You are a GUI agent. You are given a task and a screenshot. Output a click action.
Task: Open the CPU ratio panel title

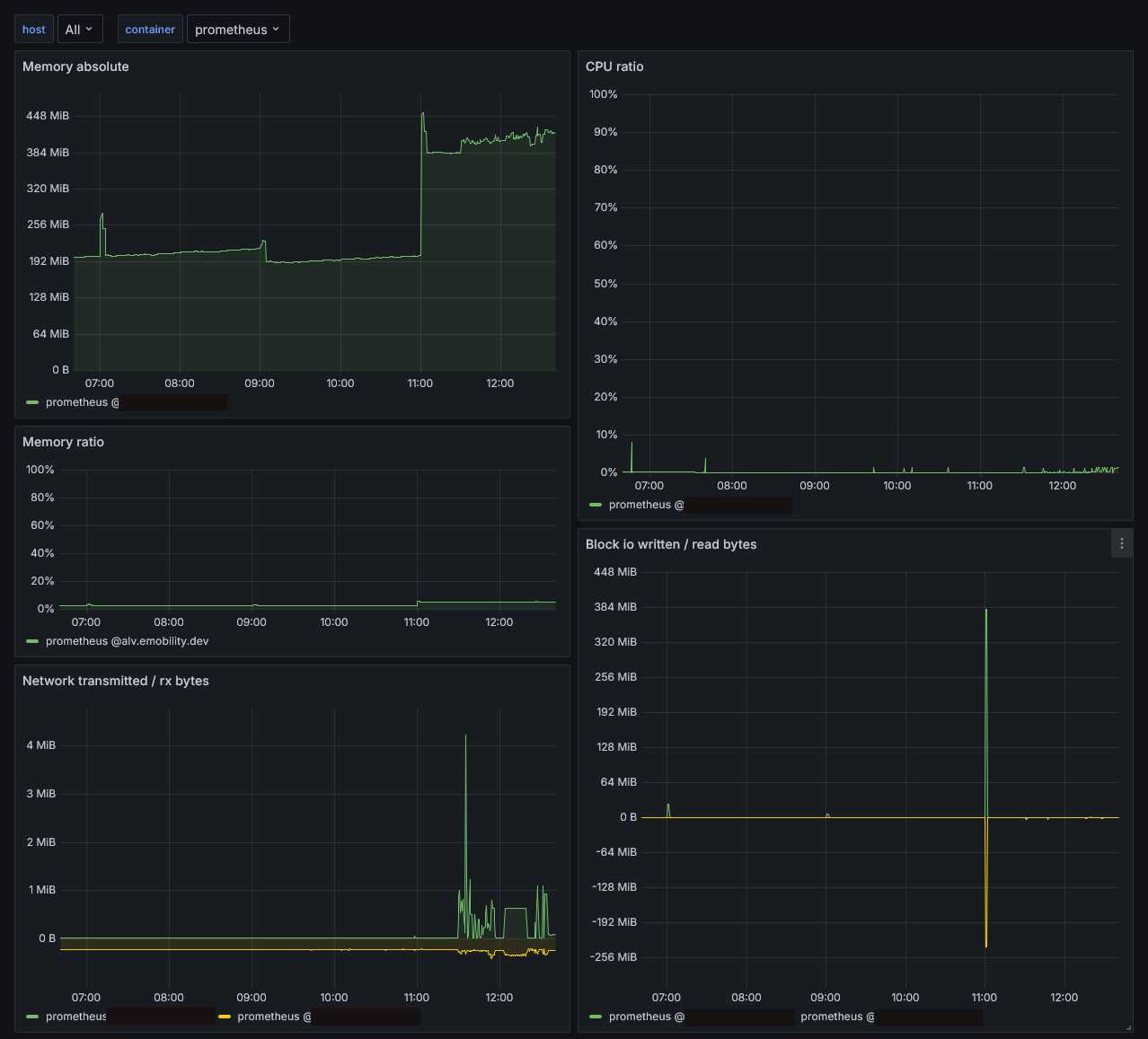614,66
